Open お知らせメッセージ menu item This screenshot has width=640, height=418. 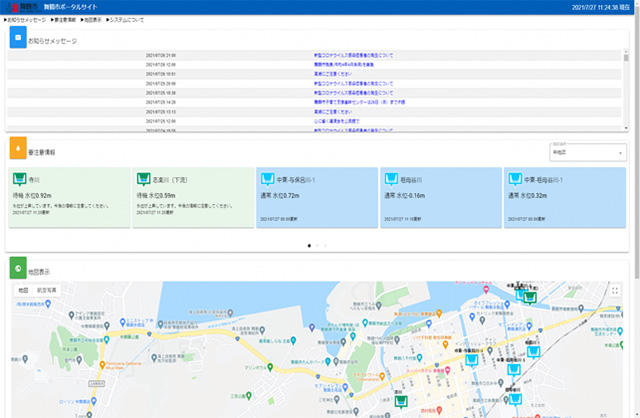click(25, 19)
